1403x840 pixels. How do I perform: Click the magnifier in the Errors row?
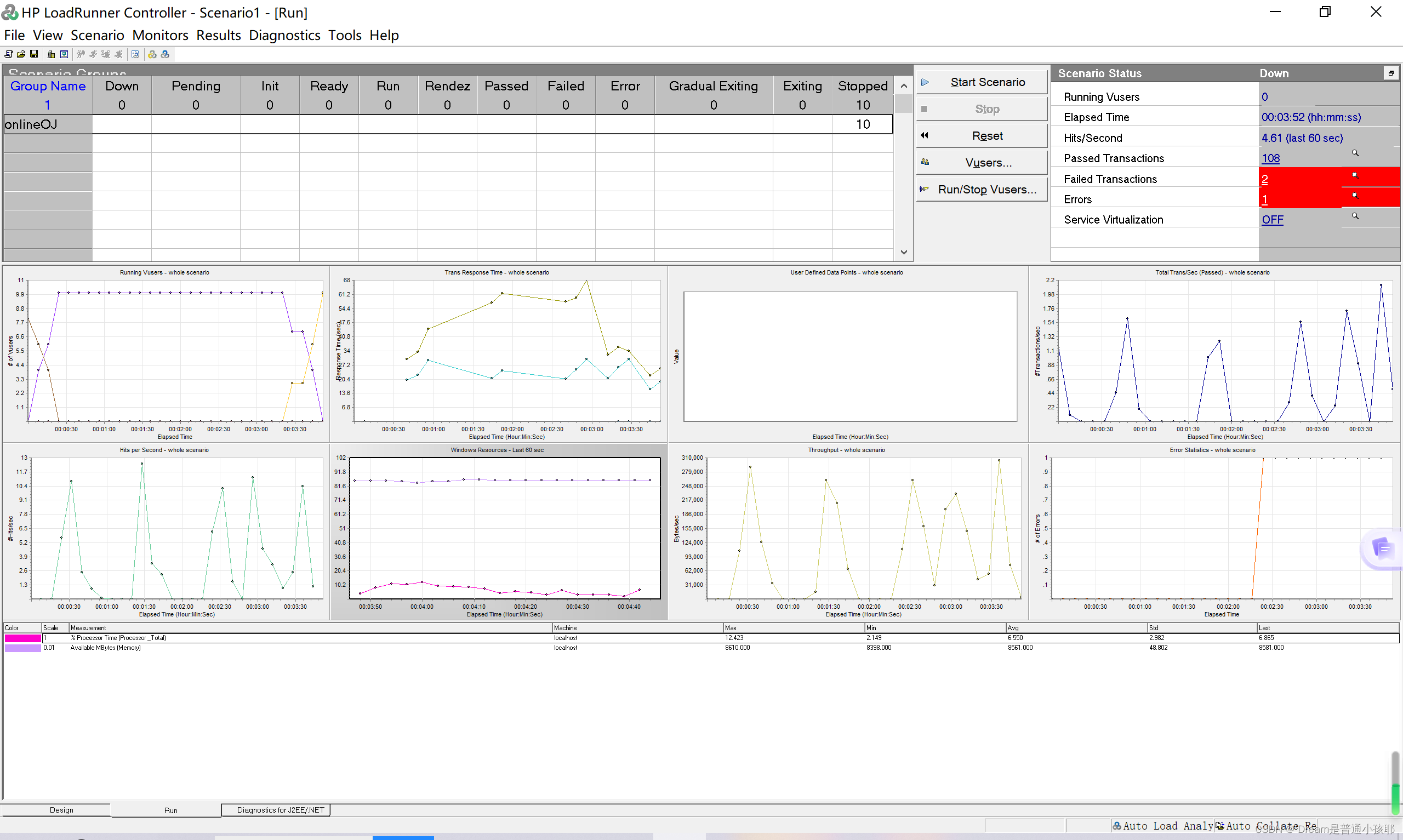coord(1355,196)
